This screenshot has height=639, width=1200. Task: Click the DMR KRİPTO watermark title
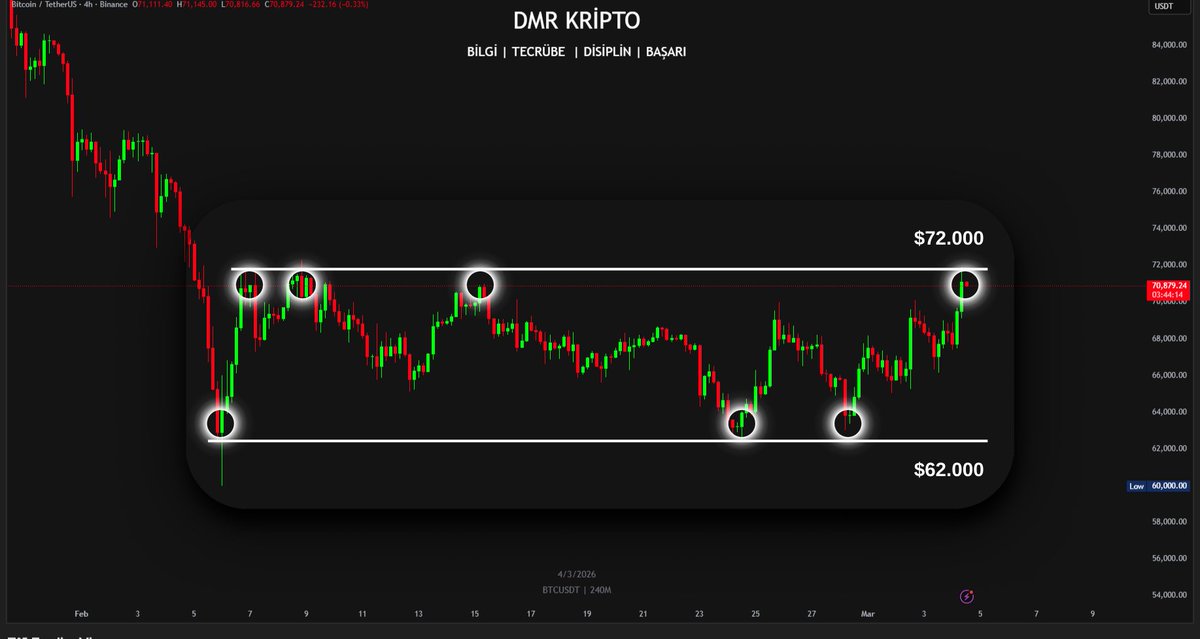[x=577, y=19]
